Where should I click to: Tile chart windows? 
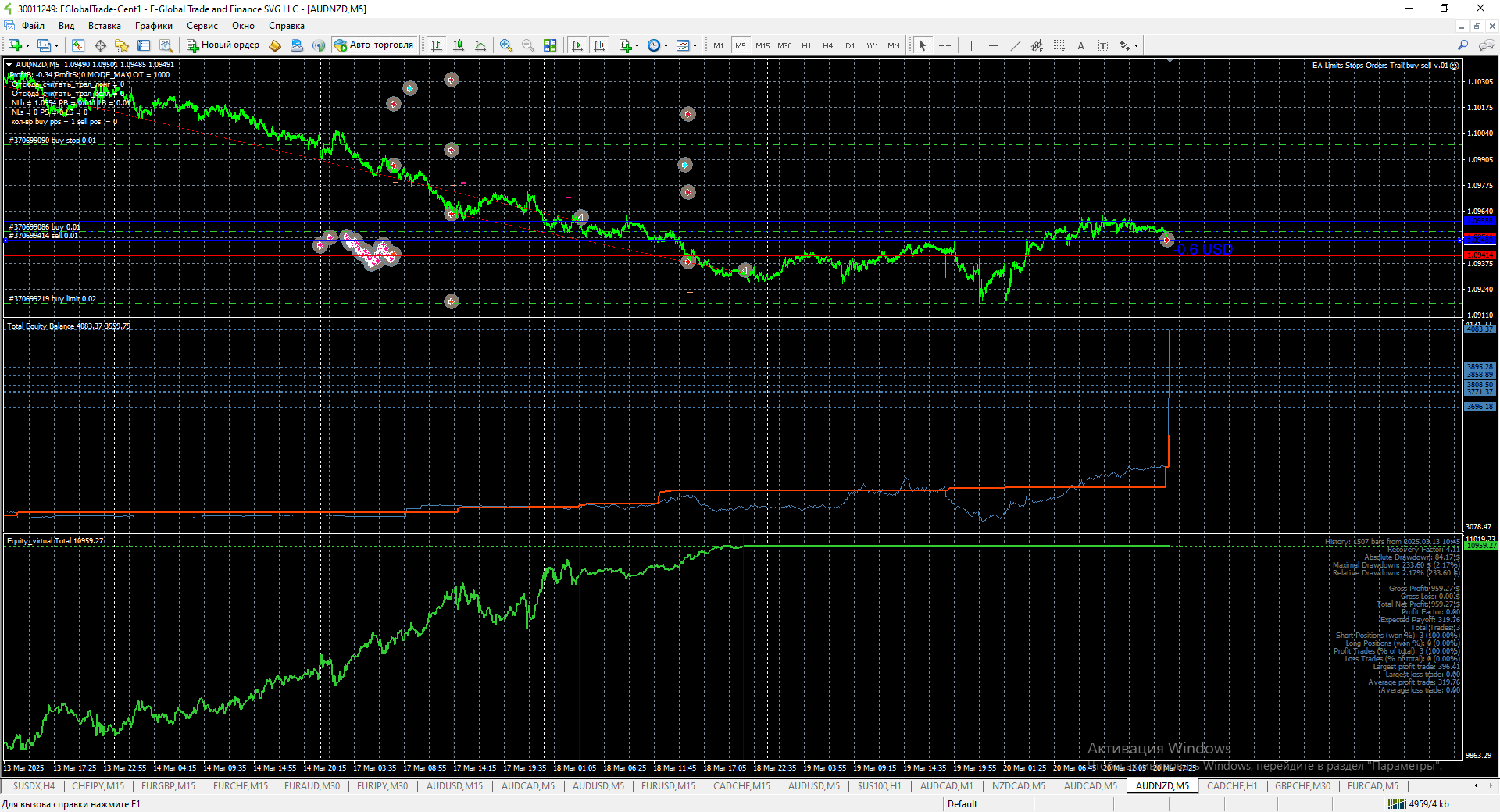[550, 45]
